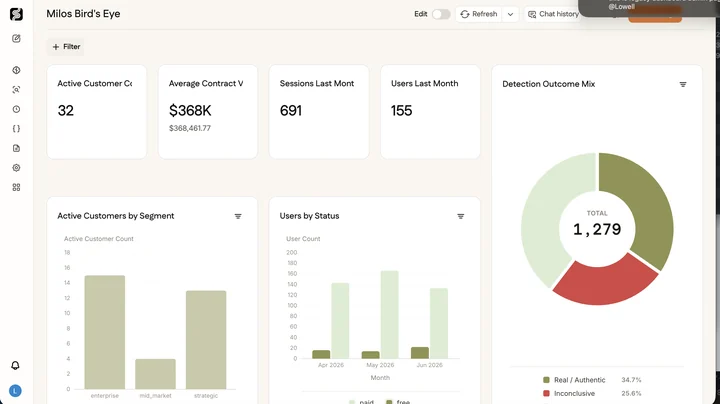This screenshot has width=720, height=404.
Task: Open the settings gear icon in sidebar
Action: pyautogui.click(x=16, y=168)
